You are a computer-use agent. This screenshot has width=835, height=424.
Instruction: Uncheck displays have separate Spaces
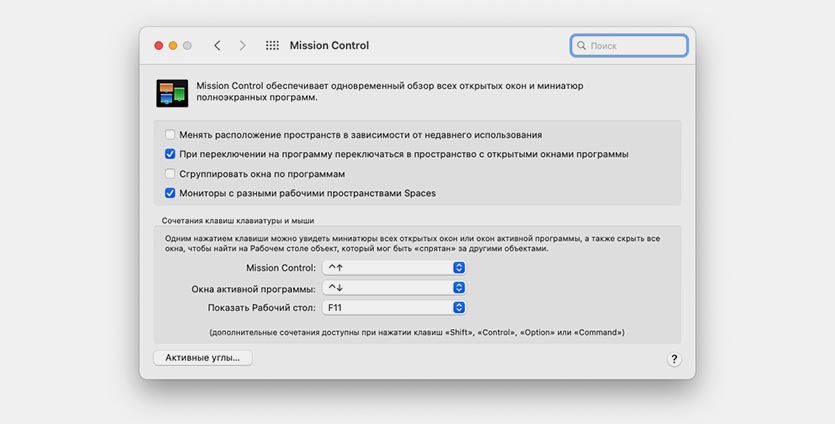click(170, 193)
